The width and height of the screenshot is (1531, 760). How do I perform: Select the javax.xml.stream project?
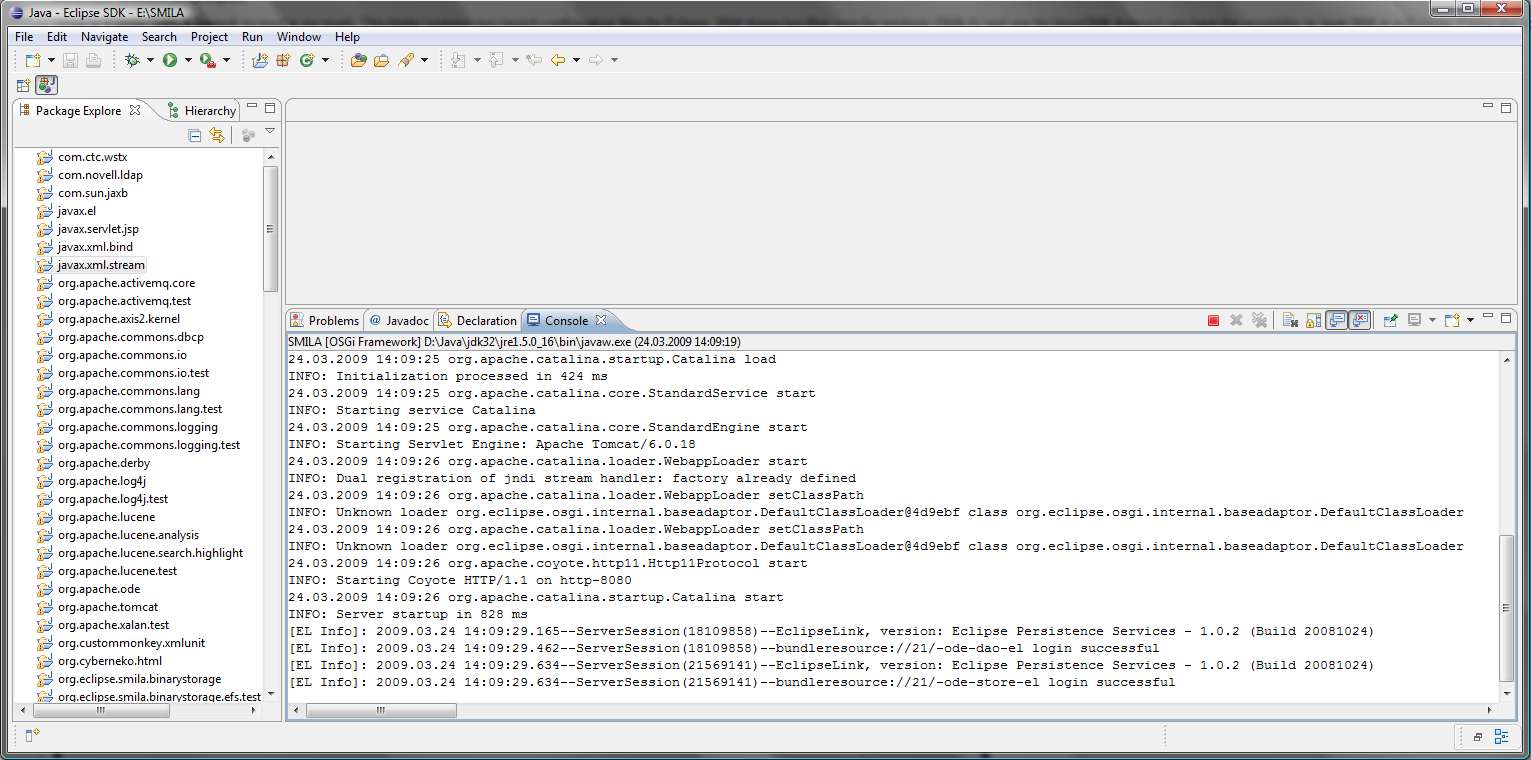point(101,265)
